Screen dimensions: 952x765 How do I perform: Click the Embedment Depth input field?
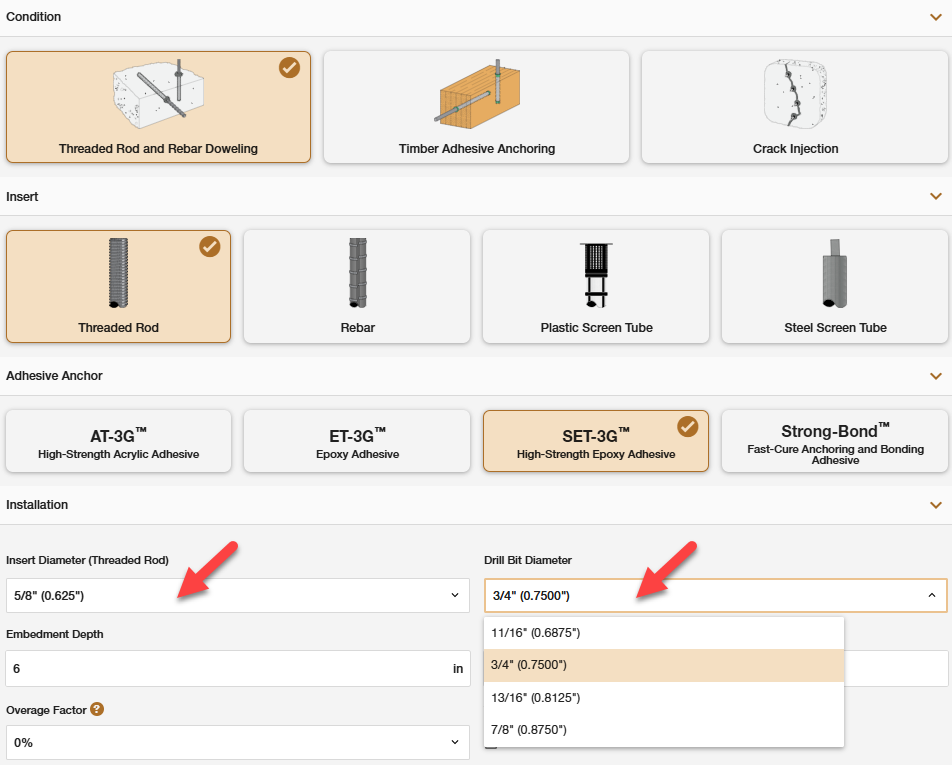(226, 669)
